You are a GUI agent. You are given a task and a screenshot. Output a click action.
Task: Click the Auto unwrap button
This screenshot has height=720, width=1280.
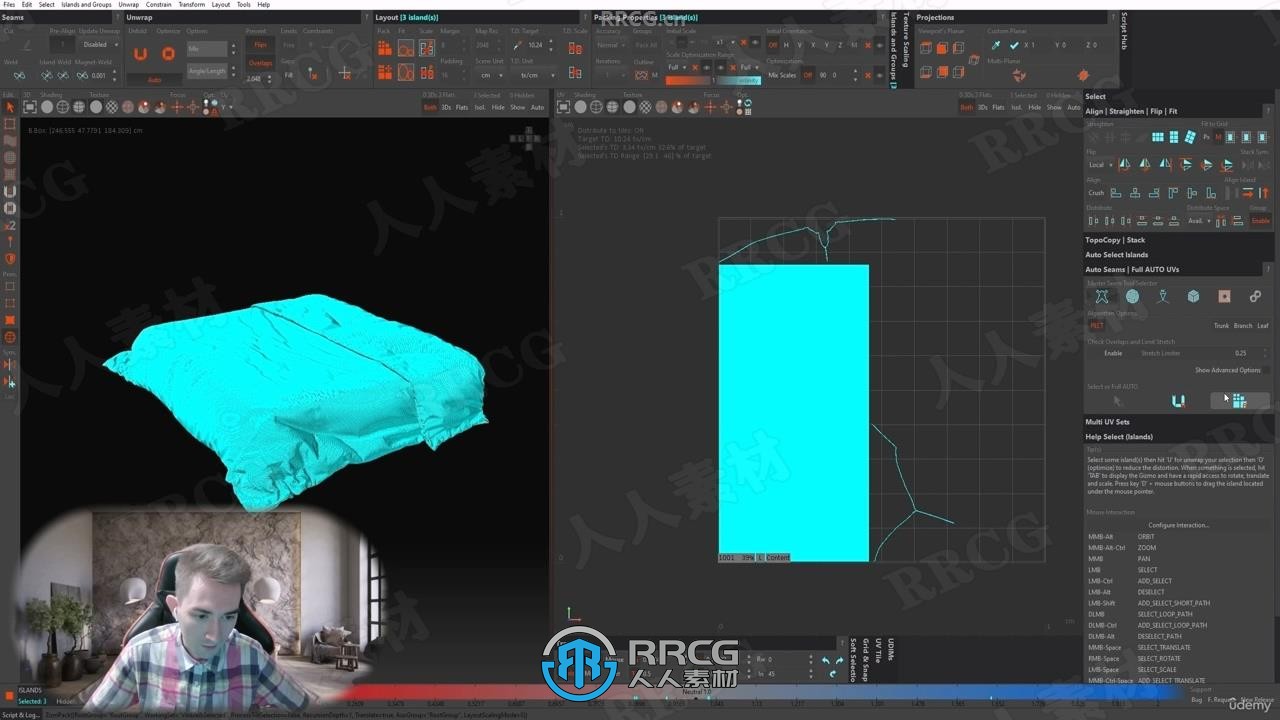coord(154,79)
